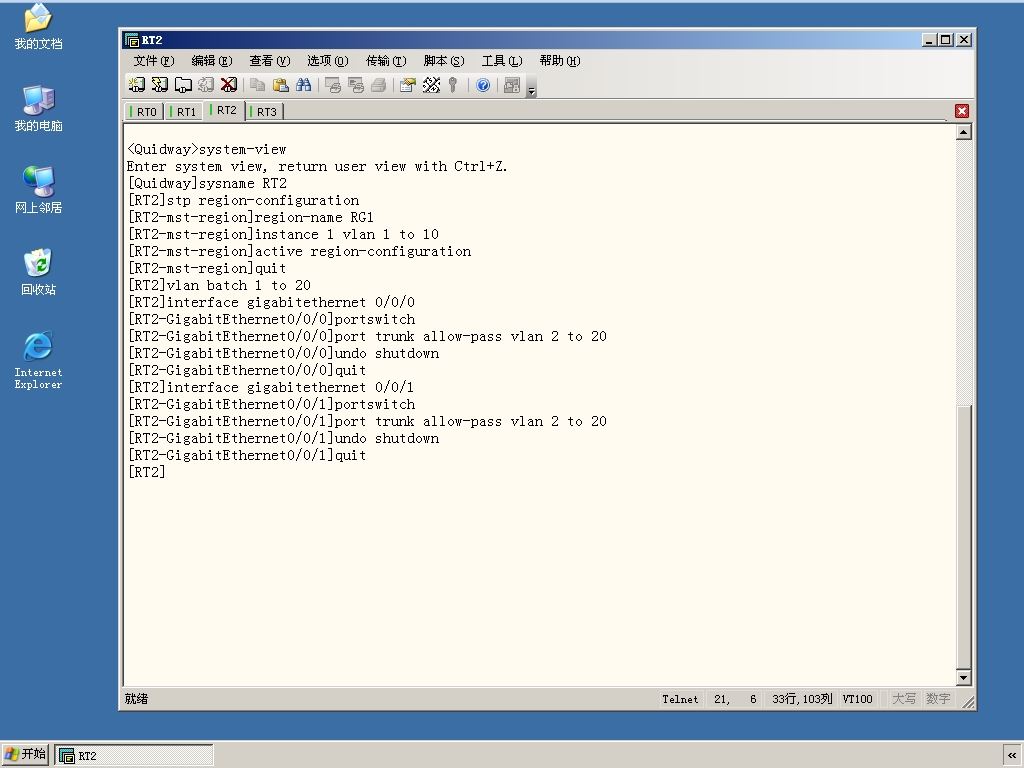Image resolution: width=1024 pixels, height=768 pixels.
Task: Click the [RT2] prompt line in terminal
Action: click(147, 472)
